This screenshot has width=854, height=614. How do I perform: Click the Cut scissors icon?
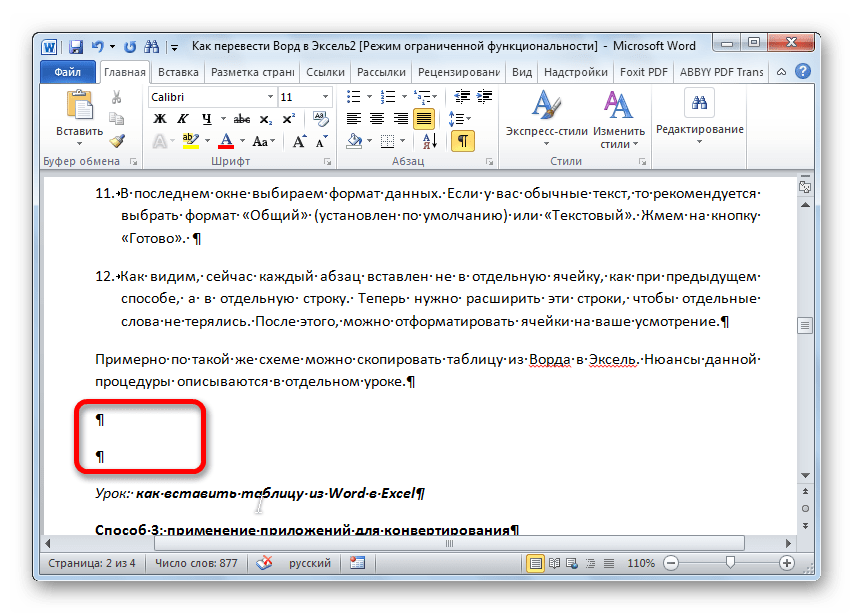[x=117, y=97]
